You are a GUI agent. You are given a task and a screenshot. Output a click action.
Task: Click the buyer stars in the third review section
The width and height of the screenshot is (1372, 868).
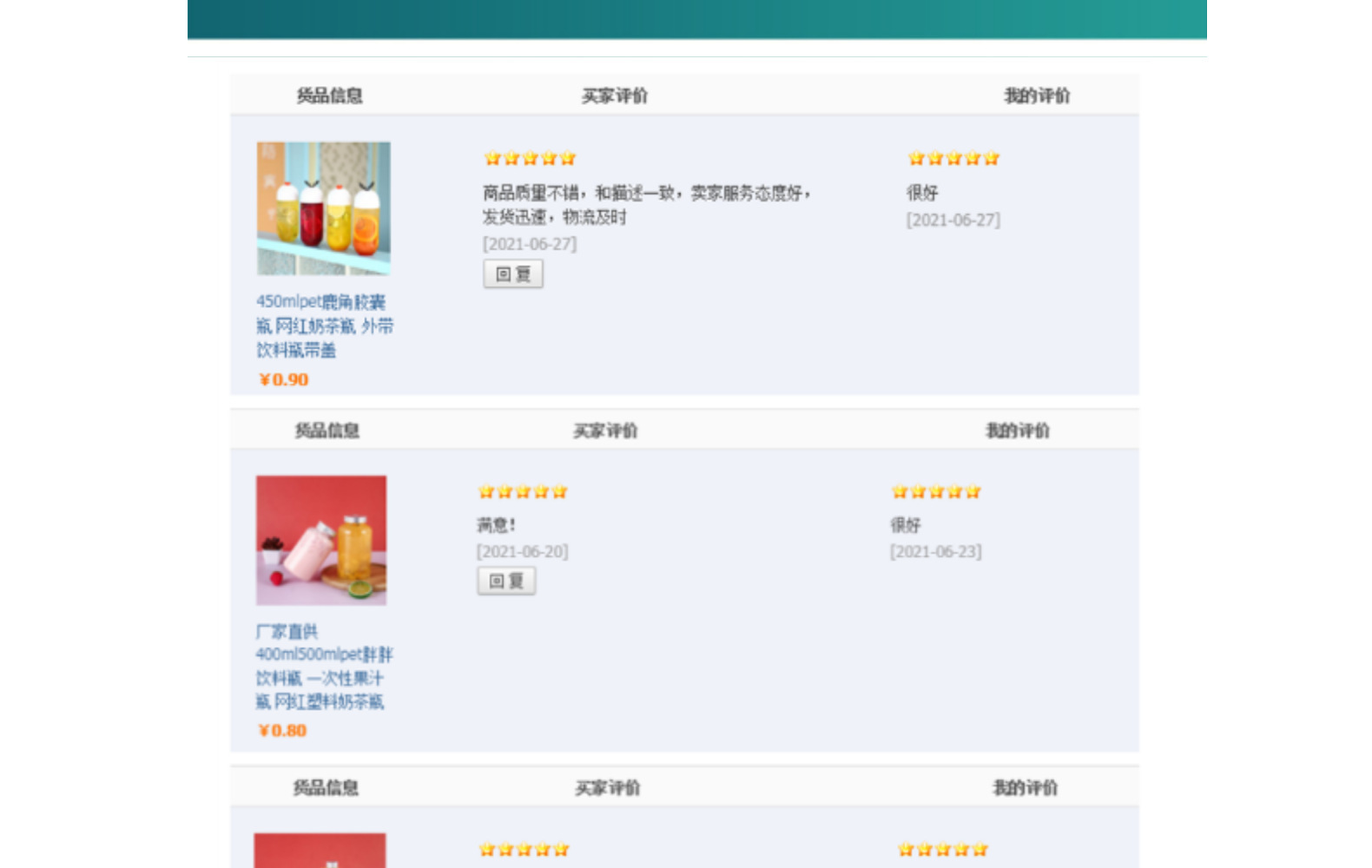tap(524, 849)
